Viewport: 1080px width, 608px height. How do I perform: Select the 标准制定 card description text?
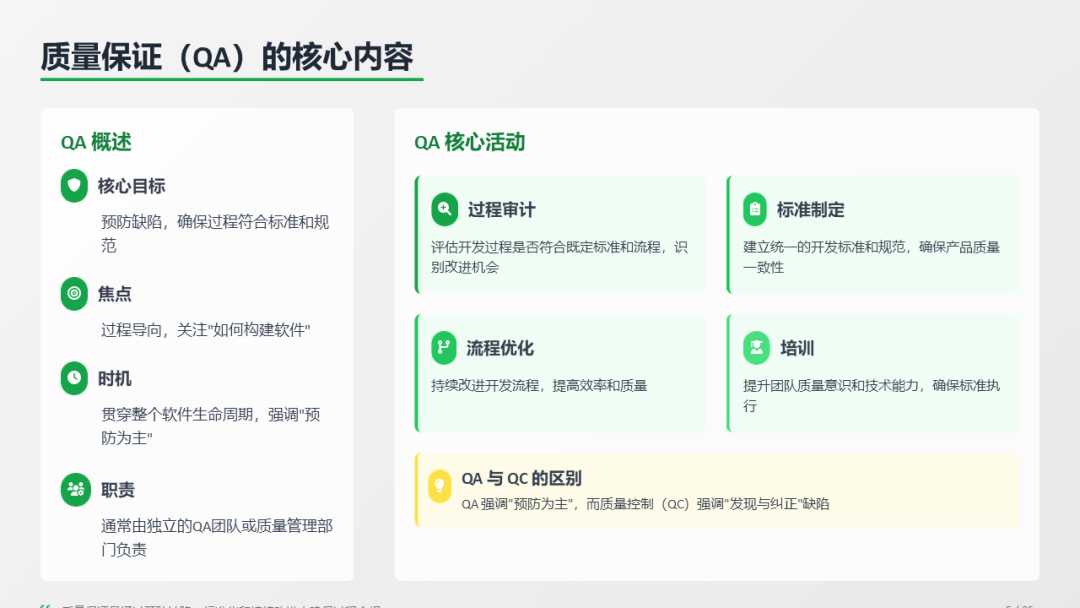click(x=870, y=257)
